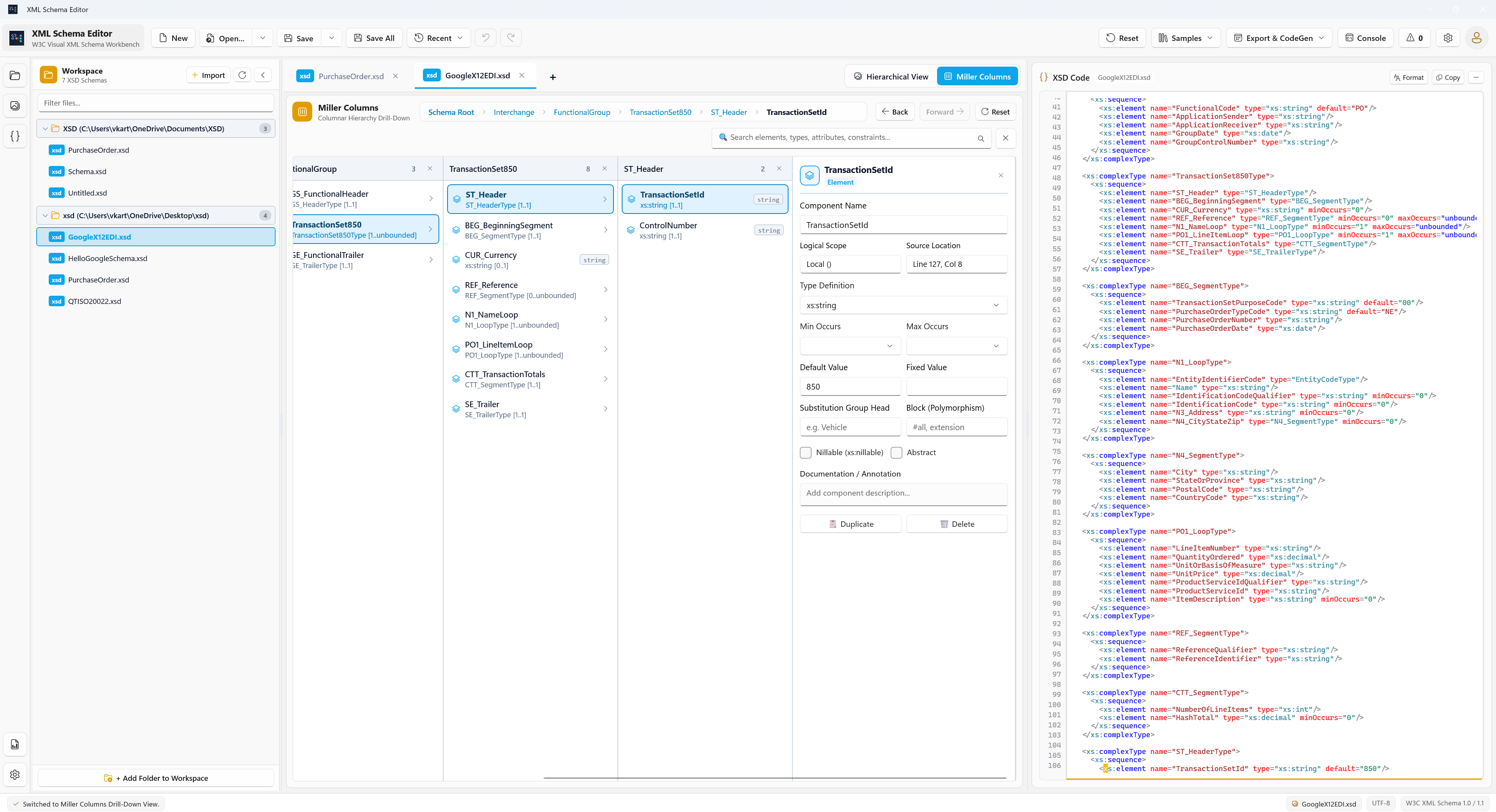The width and height of the screenshot is (1496, 812).
Task: Click the Duplicate button
Action: pyautogui.click(x=850, y=524)
